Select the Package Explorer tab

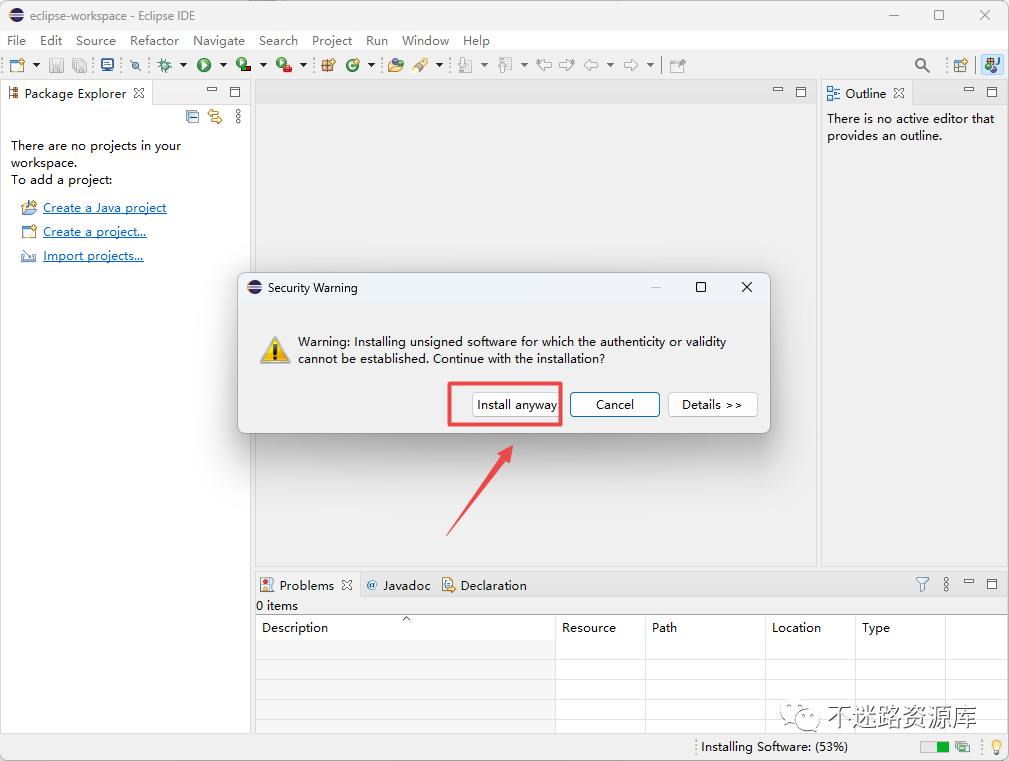click(x=76, y=93)
